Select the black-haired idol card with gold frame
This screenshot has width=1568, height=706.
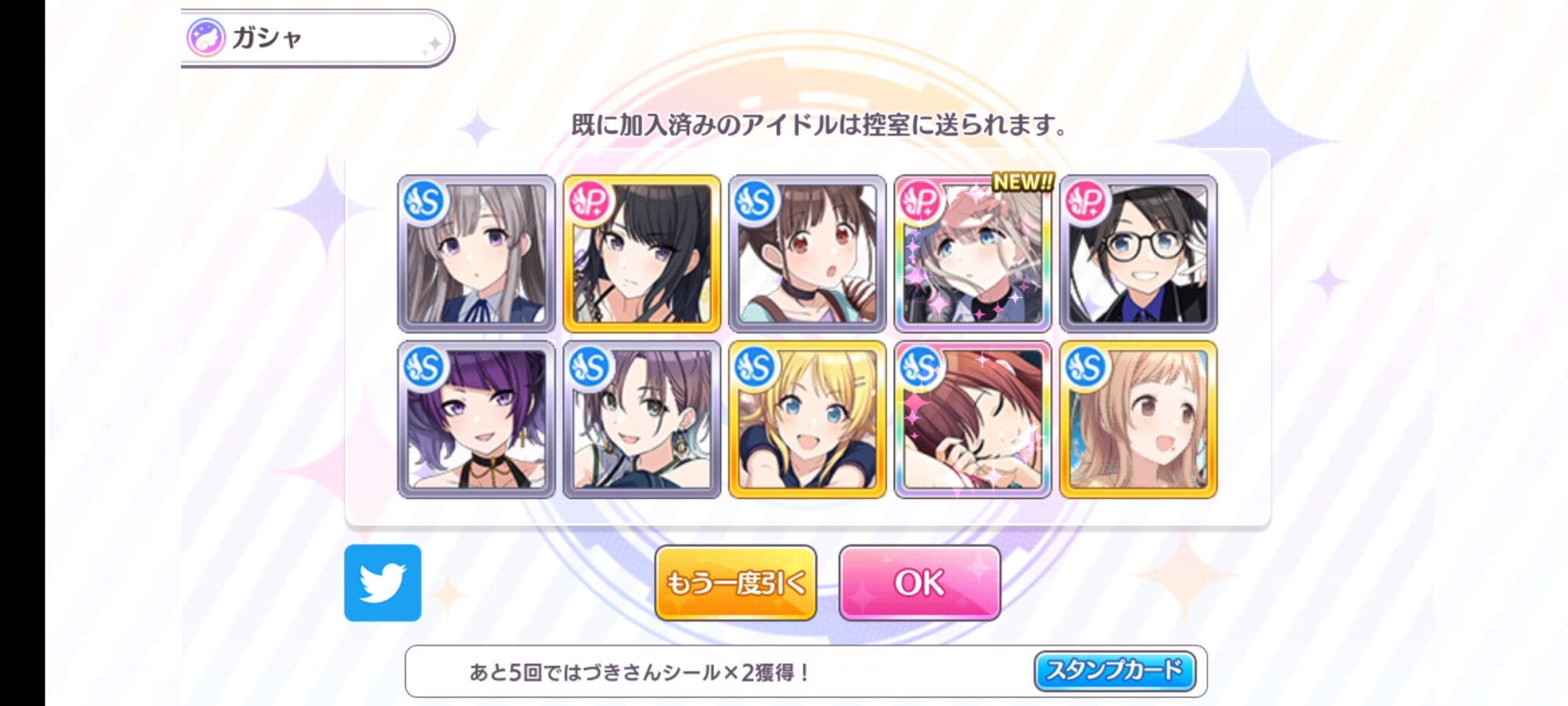tap(642, 253)
